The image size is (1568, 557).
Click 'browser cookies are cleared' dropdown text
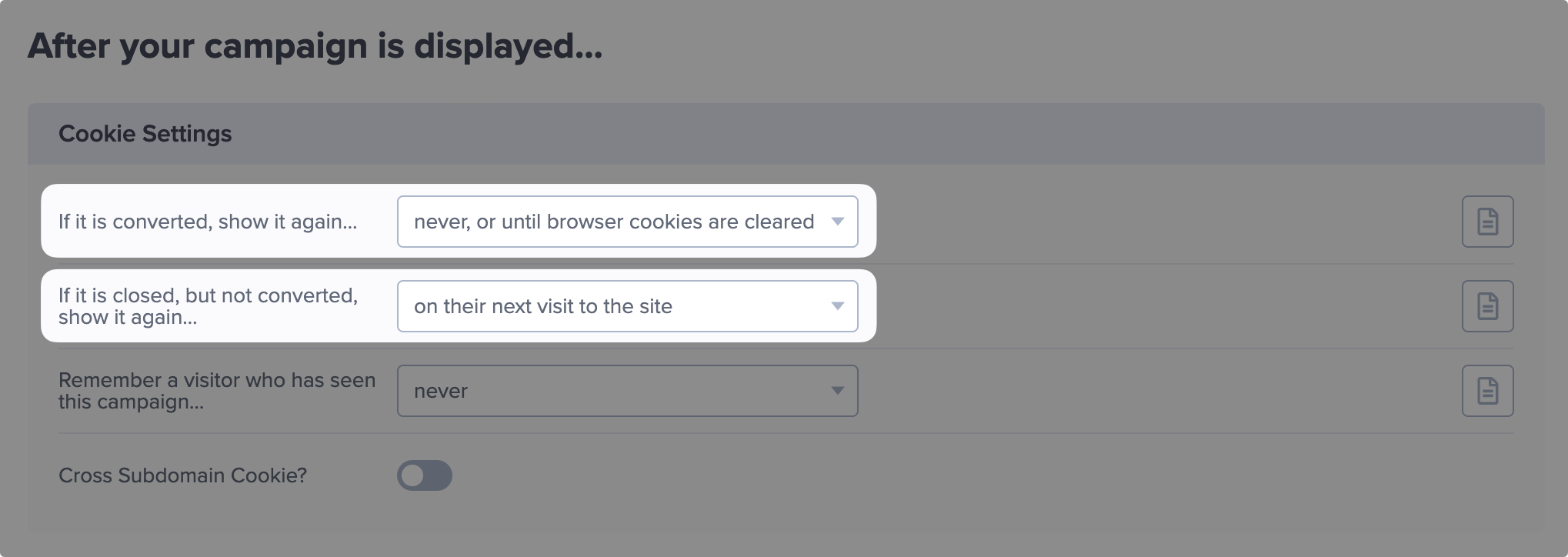pos(680,222)
